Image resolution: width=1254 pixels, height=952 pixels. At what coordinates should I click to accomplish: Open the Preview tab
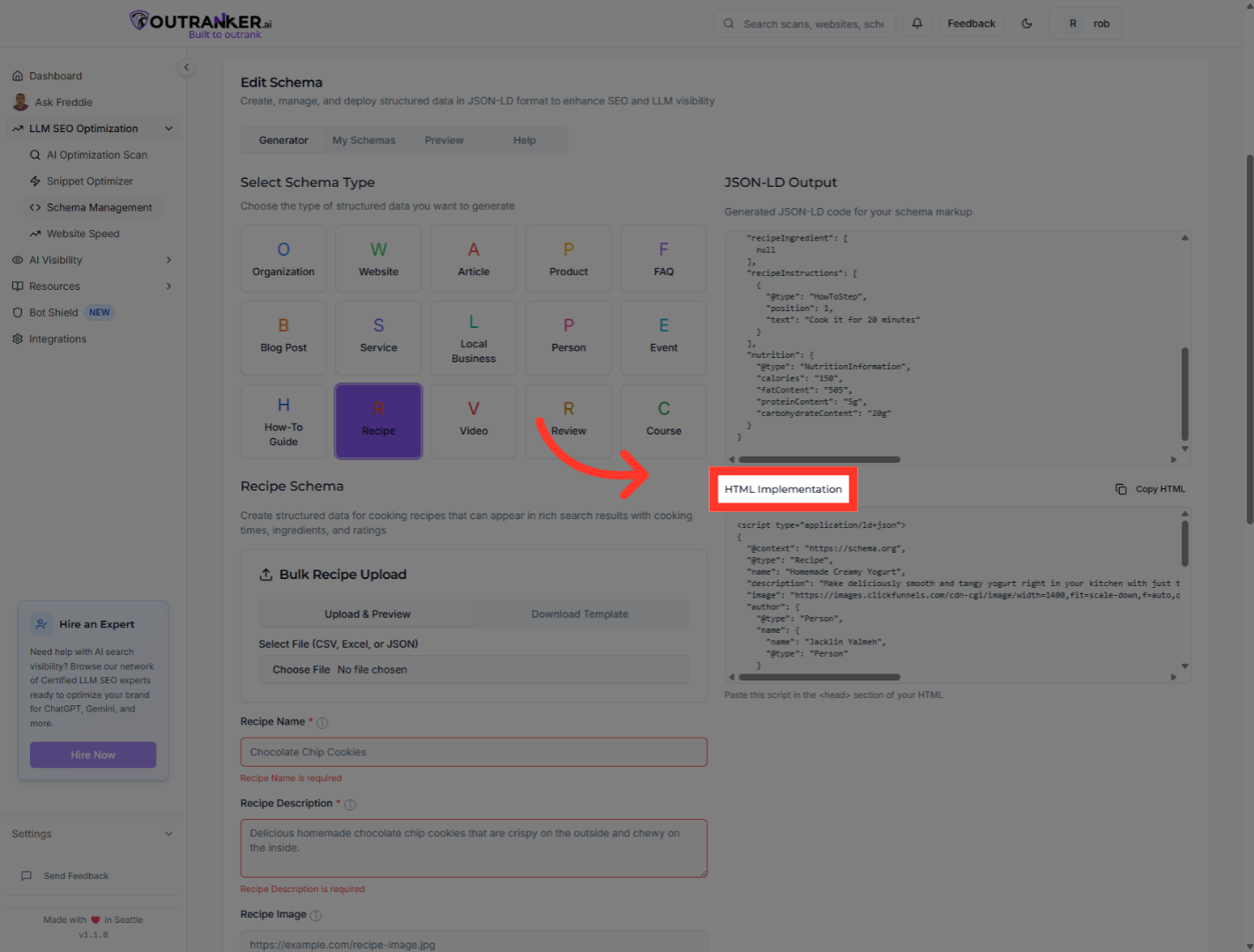[444, 139]
